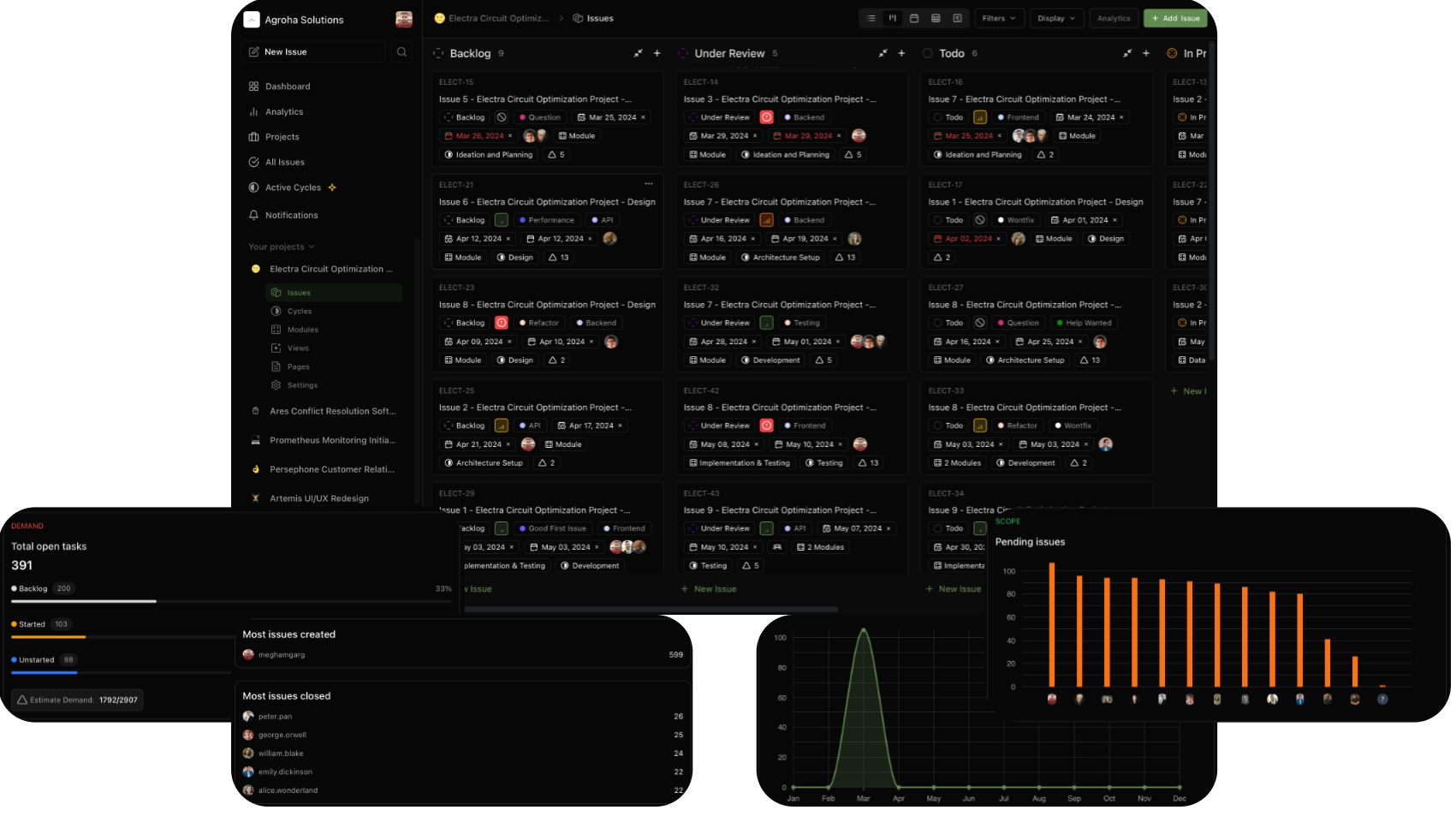
Task: Open Electra Circuit Optimiz... breadcrumb link
Action: click(x=492, y=18)
